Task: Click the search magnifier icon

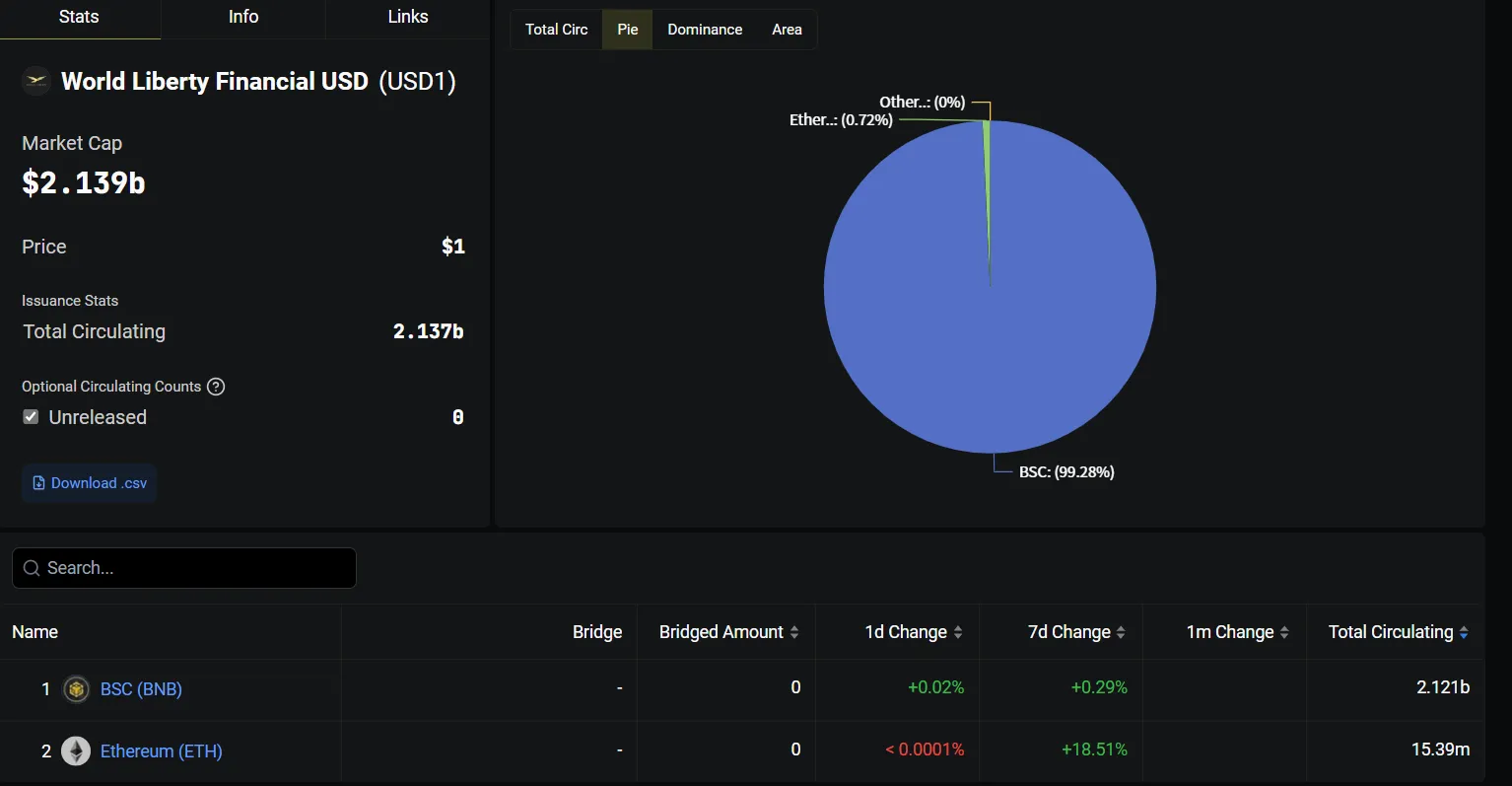Action: (32, 568)
